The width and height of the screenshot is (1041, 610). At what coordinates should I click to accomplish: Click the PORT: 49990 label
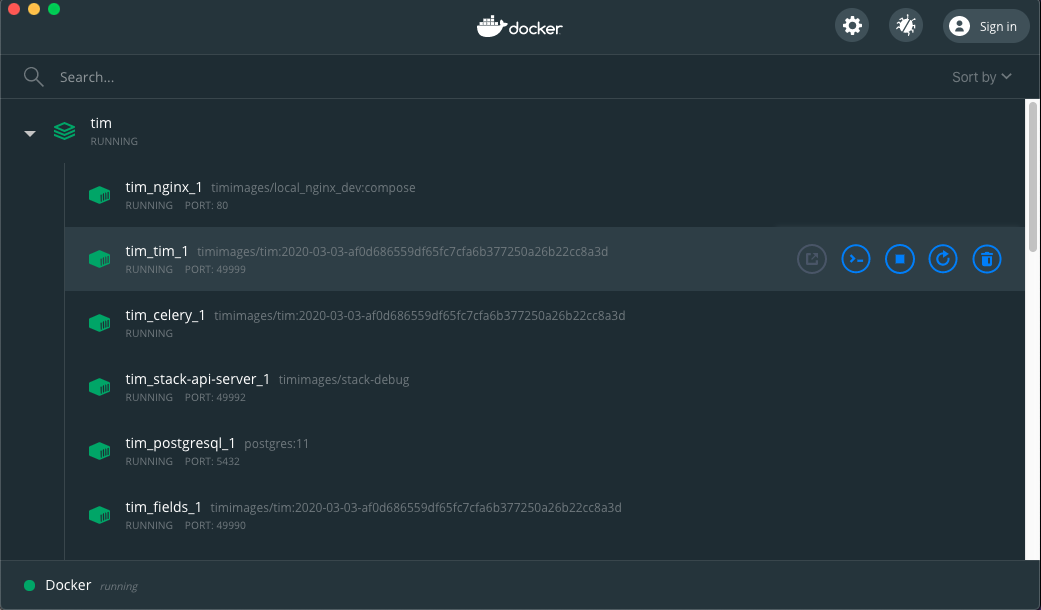tap(215, 526)
